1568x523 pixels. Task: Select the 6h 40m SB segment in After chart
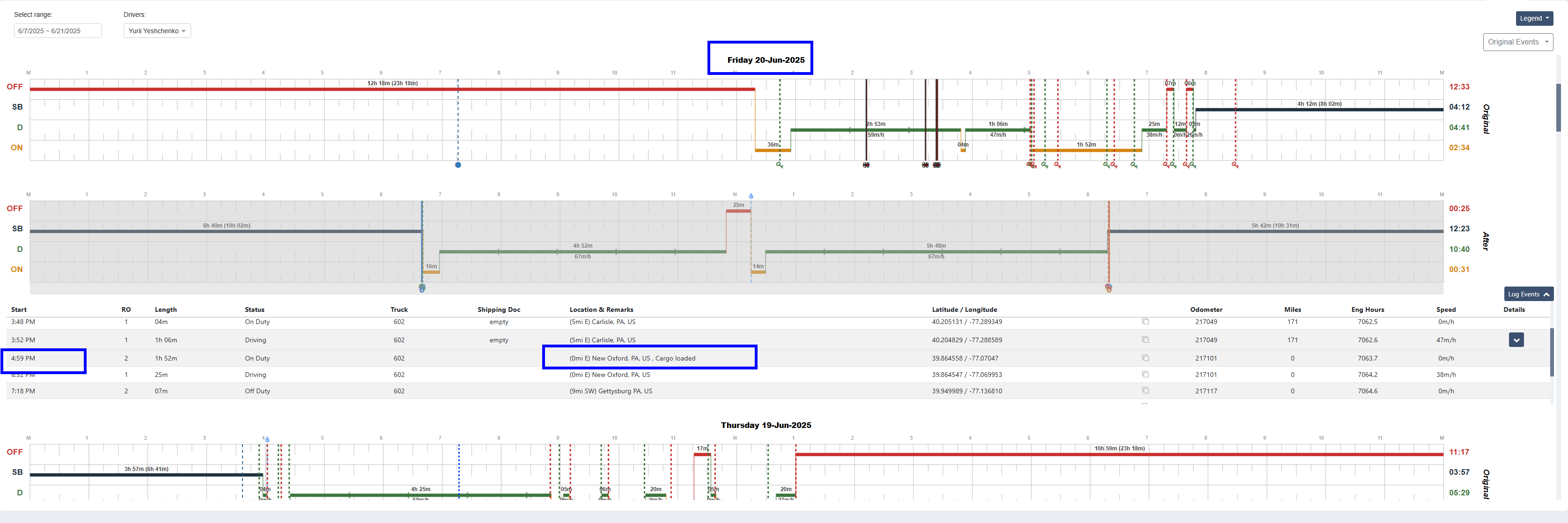(x=226, y=231)
